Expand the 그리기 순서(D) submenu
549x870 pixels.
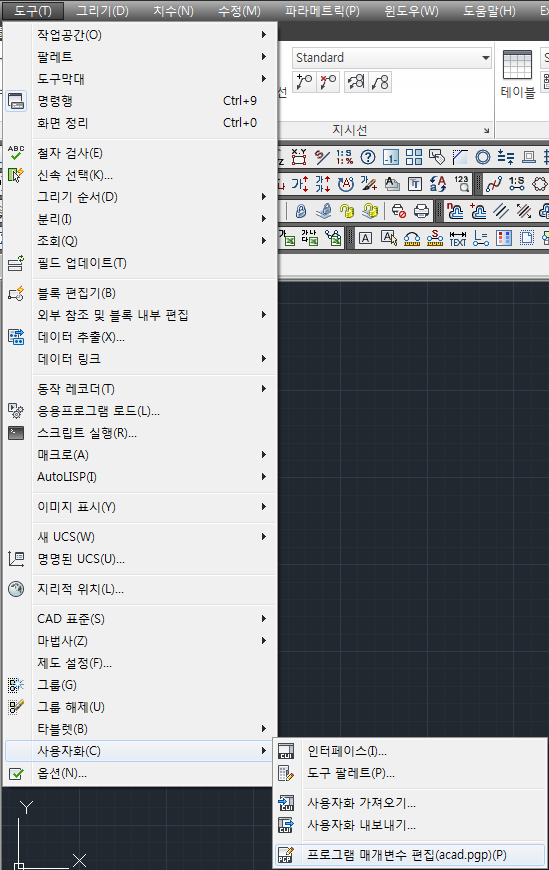click(140, 197)
